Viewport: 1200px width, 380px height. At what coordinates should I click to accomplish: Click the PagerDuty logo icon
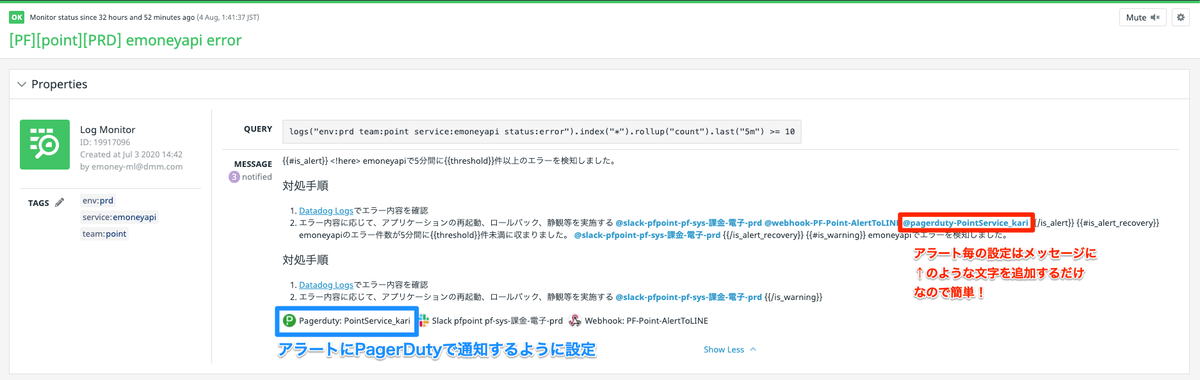[x=289, y=320]
